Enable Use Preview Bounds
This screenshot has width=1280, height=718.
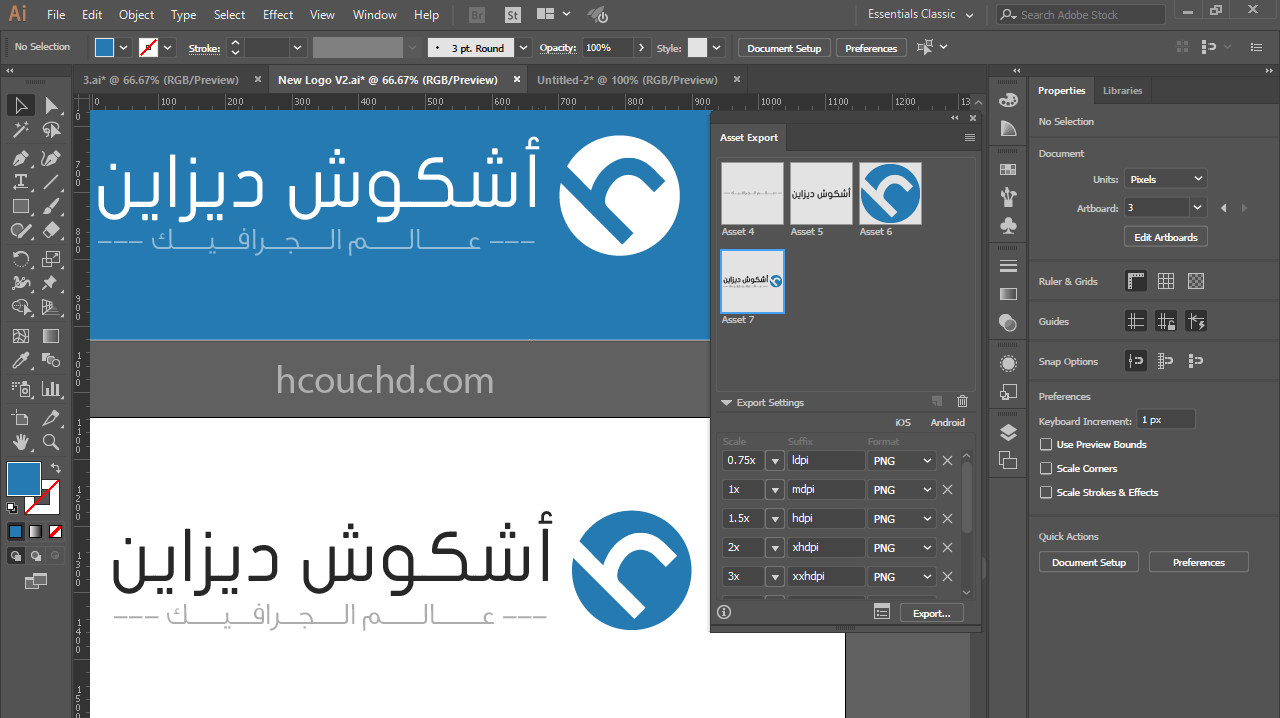pyautogui.click(x=1046, y=444)
